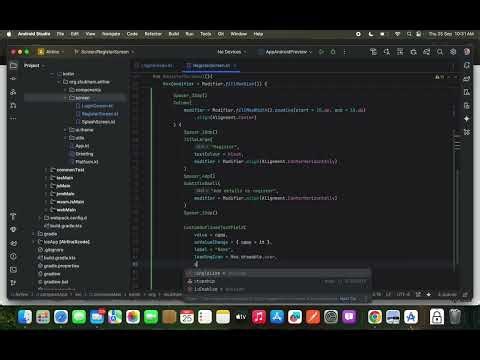Viewport: 480px width, 360px height.
Task: Select the RegisterScreen.kt editor tab
Action: click(211, 66)
